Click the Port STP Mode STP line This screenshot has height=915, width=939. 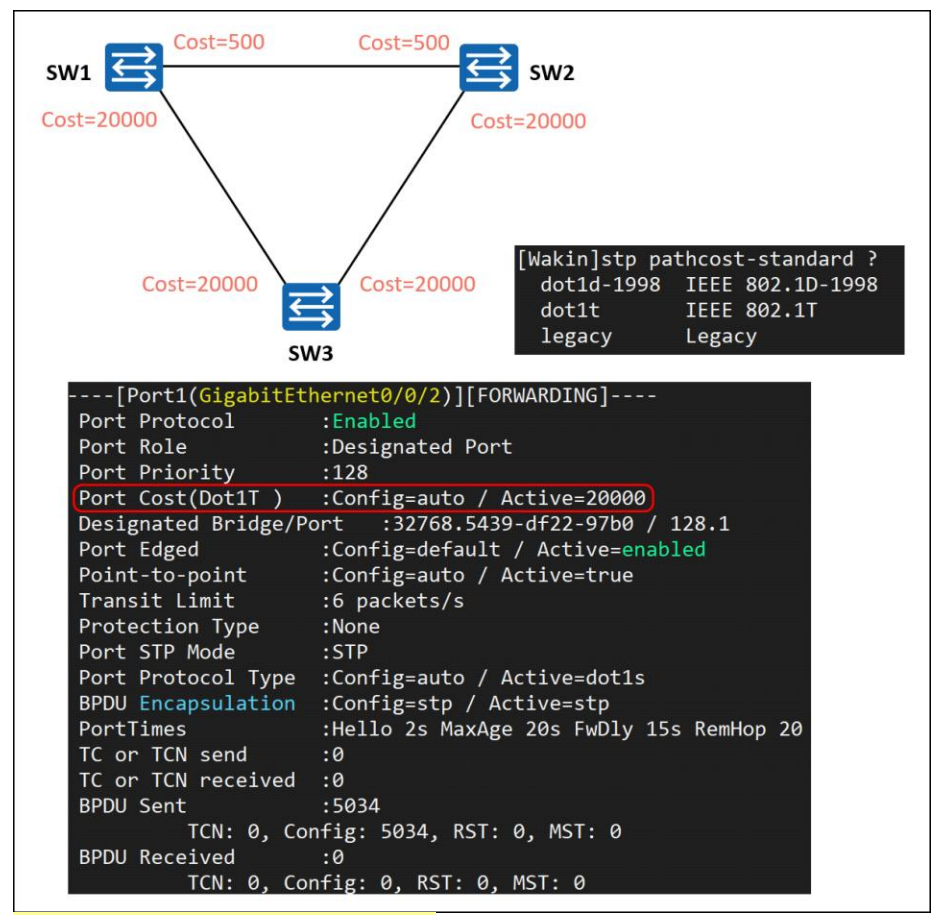[x=223, y=652]
